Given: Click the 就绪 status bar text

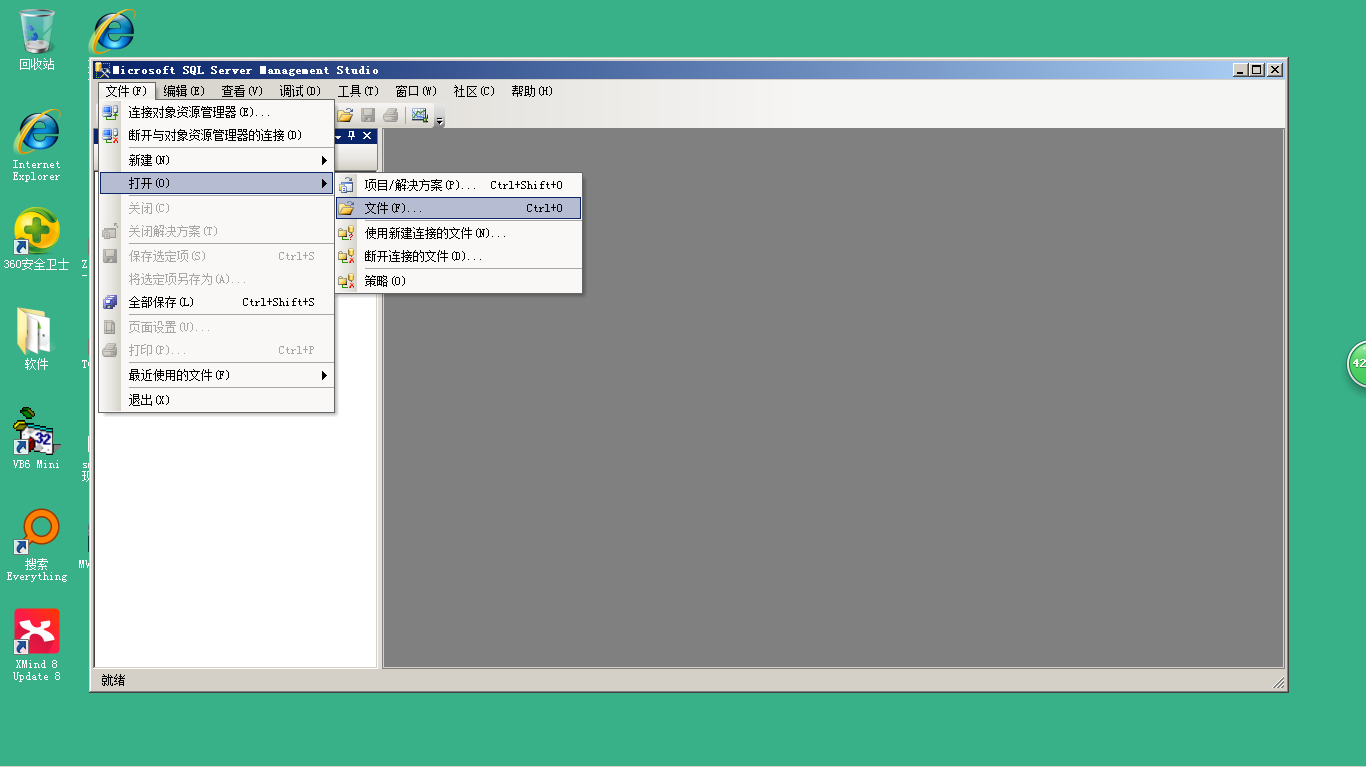Looking at the screenshot, I should (x=113, y=681).
